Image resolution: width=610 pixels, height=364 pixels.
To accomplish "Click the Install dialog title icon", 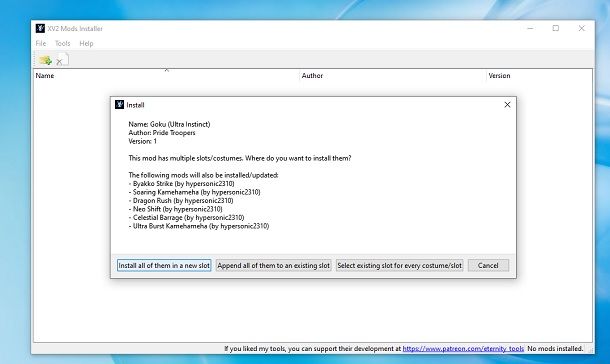I will [119, 105].
